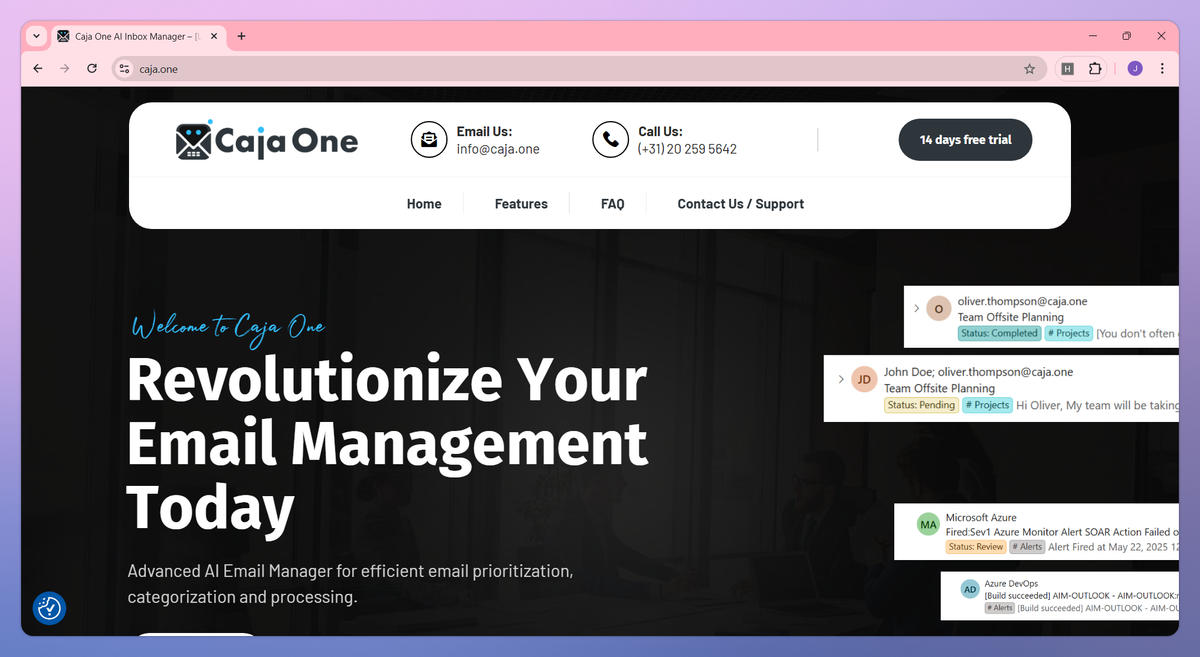
Task: Click the Microsoft Azure sender name
Action: [x=981, y=518]
